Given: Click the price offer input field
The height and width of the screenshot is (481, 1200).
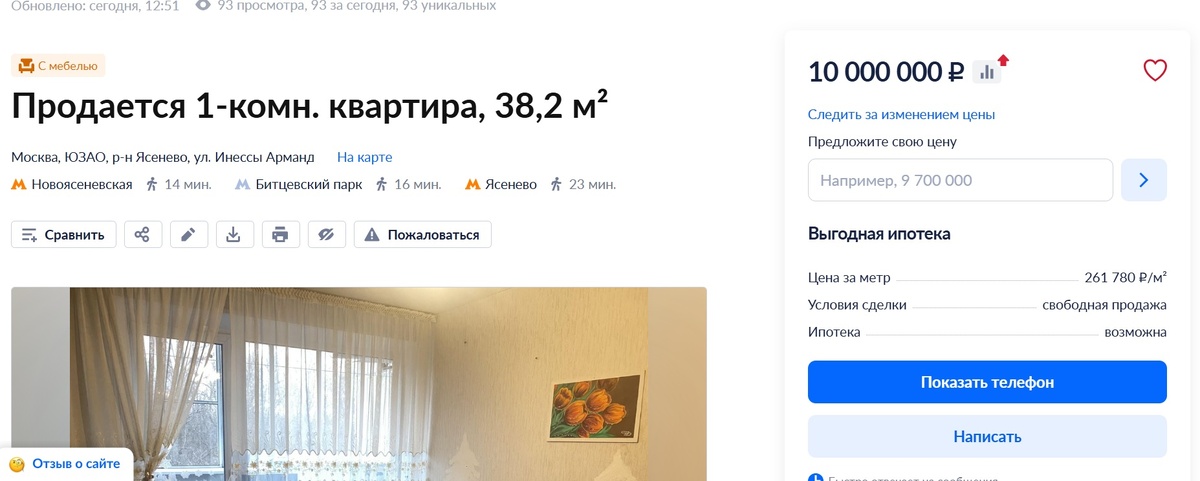Looking at the screenshot, I should click(960, 181).
